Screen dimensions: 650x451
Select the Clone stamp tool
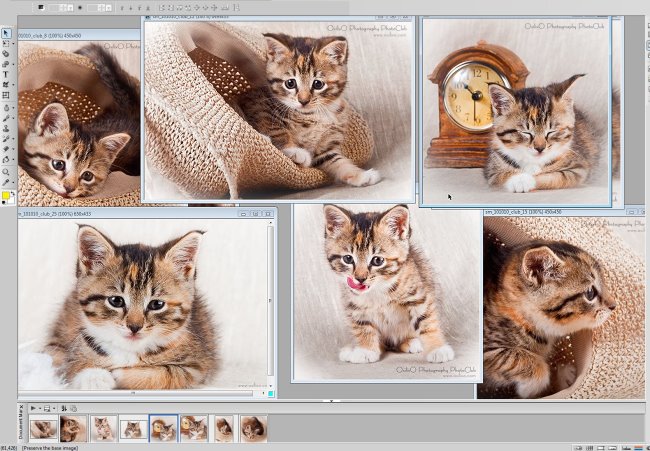coord(6,129)
